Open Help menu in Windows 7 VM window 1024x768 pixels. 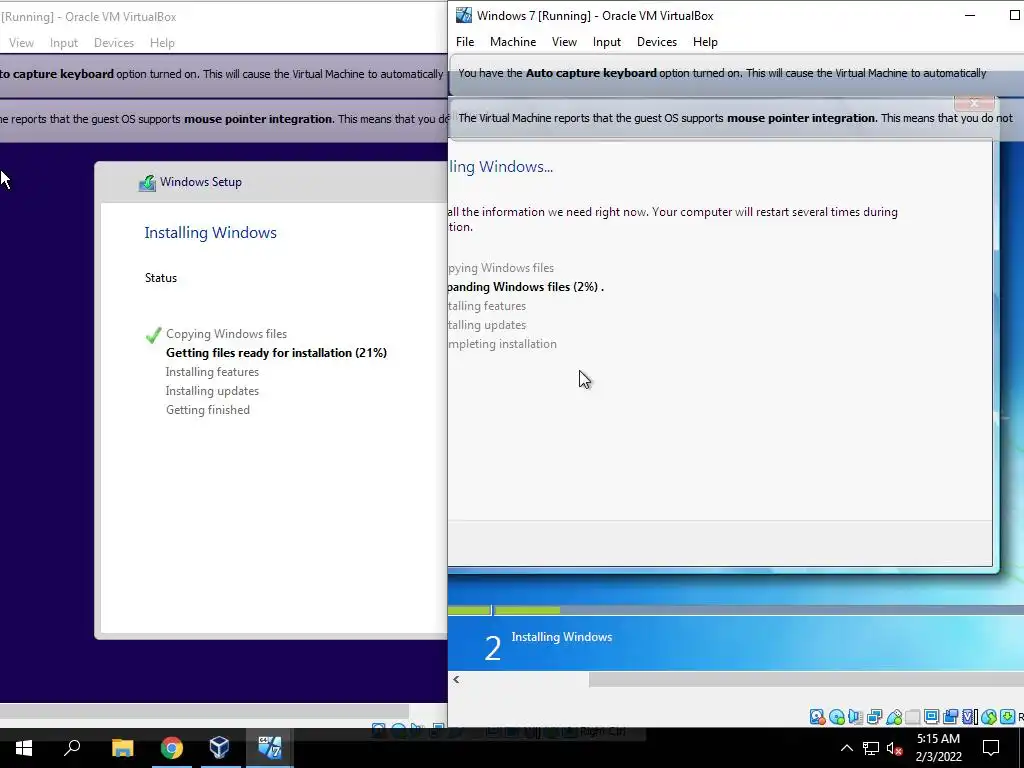[x=705, y=42]
